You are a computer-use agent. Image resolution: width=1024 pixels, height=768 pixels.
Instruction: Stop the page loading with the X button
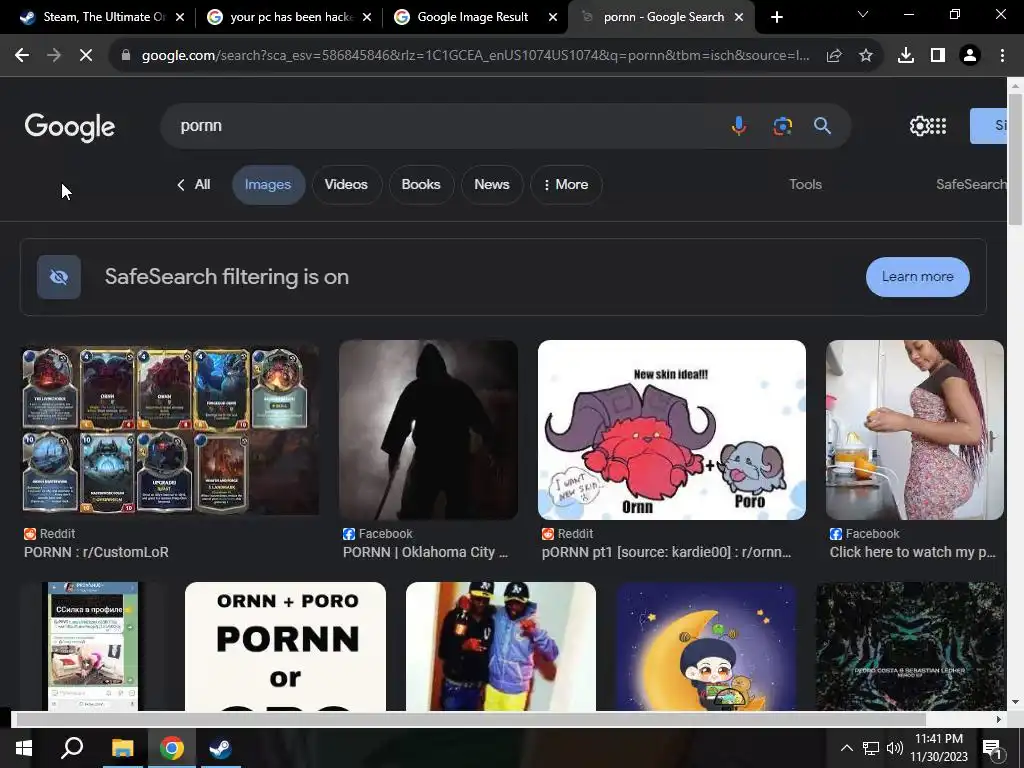tap(86, 56)
